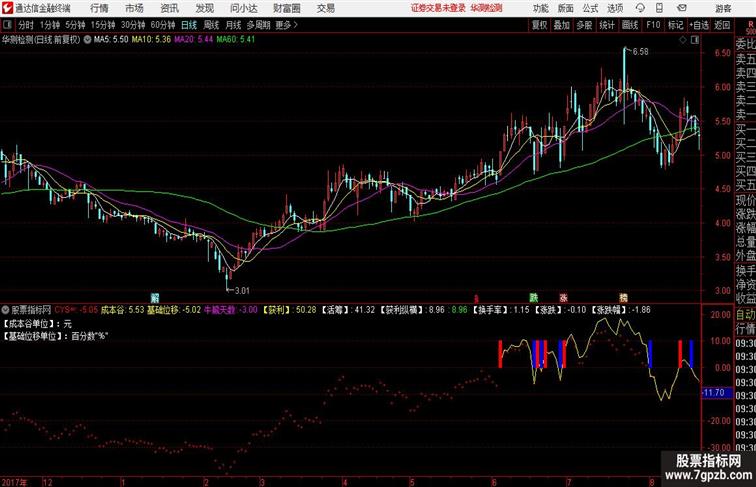Expand the sub-chart indicator dropdown arrow
This screenshot has height=487, width=756.
point(5,310)
